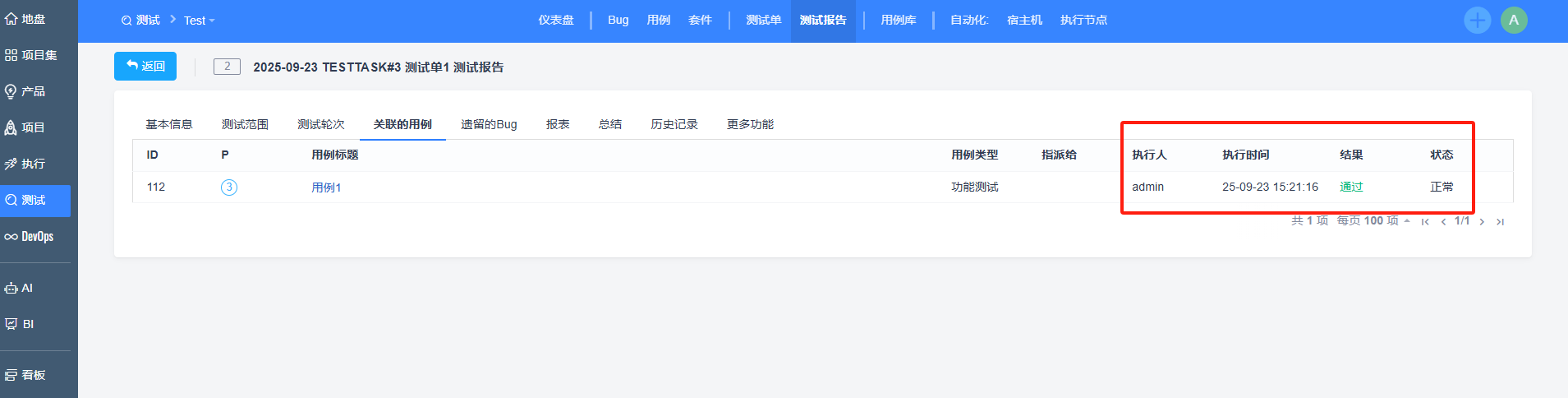Click the execution time 25-09-23 15:21:16

(x=1270, y=187)
